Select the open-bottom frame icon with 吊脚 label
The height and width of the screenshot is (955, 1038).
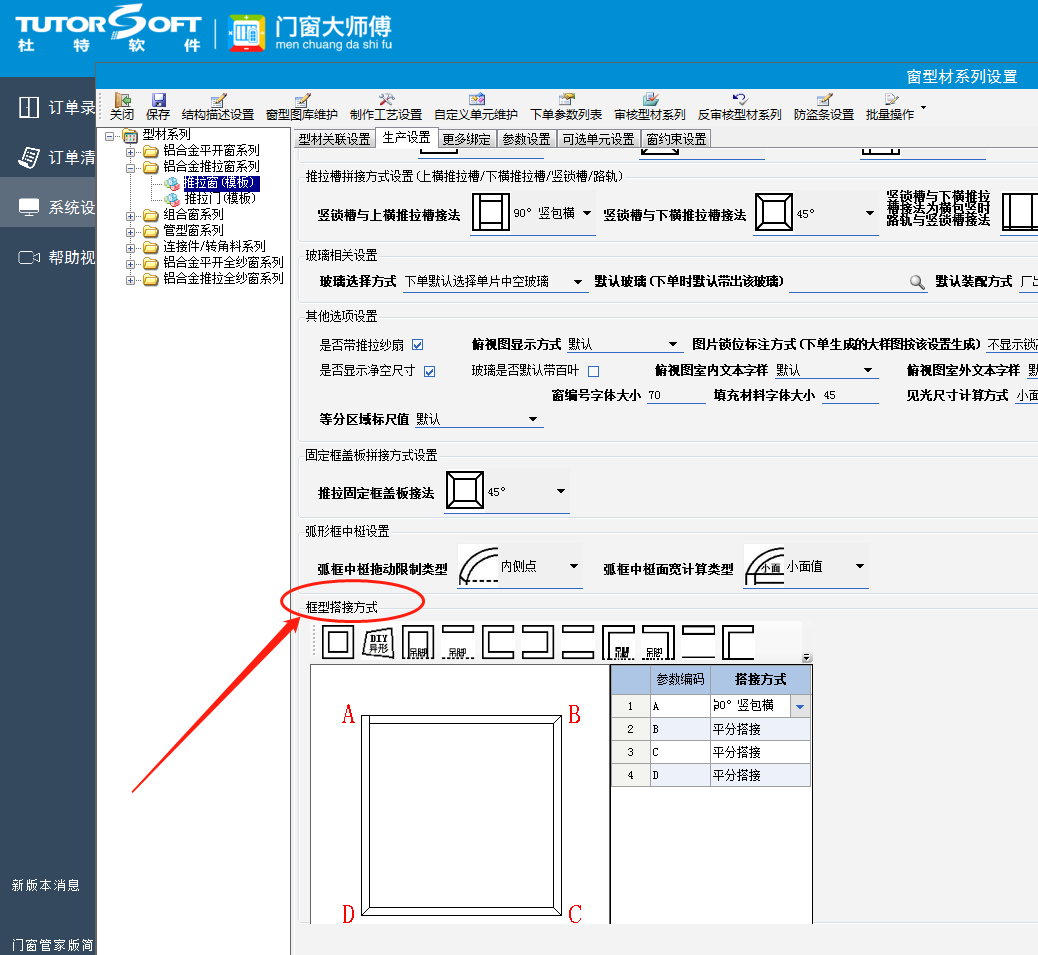tap(418, 642)
